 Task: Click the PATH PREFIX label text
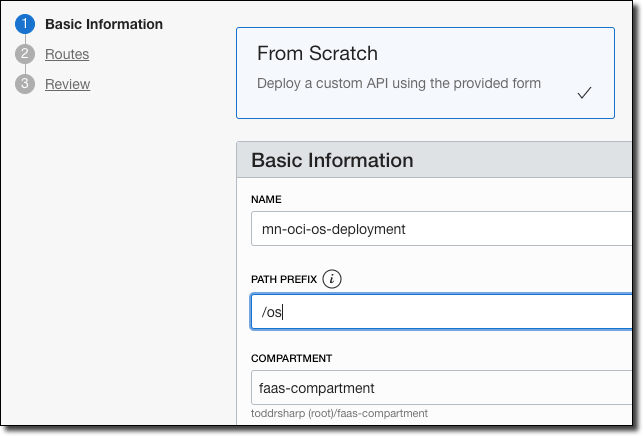point(283,280)
